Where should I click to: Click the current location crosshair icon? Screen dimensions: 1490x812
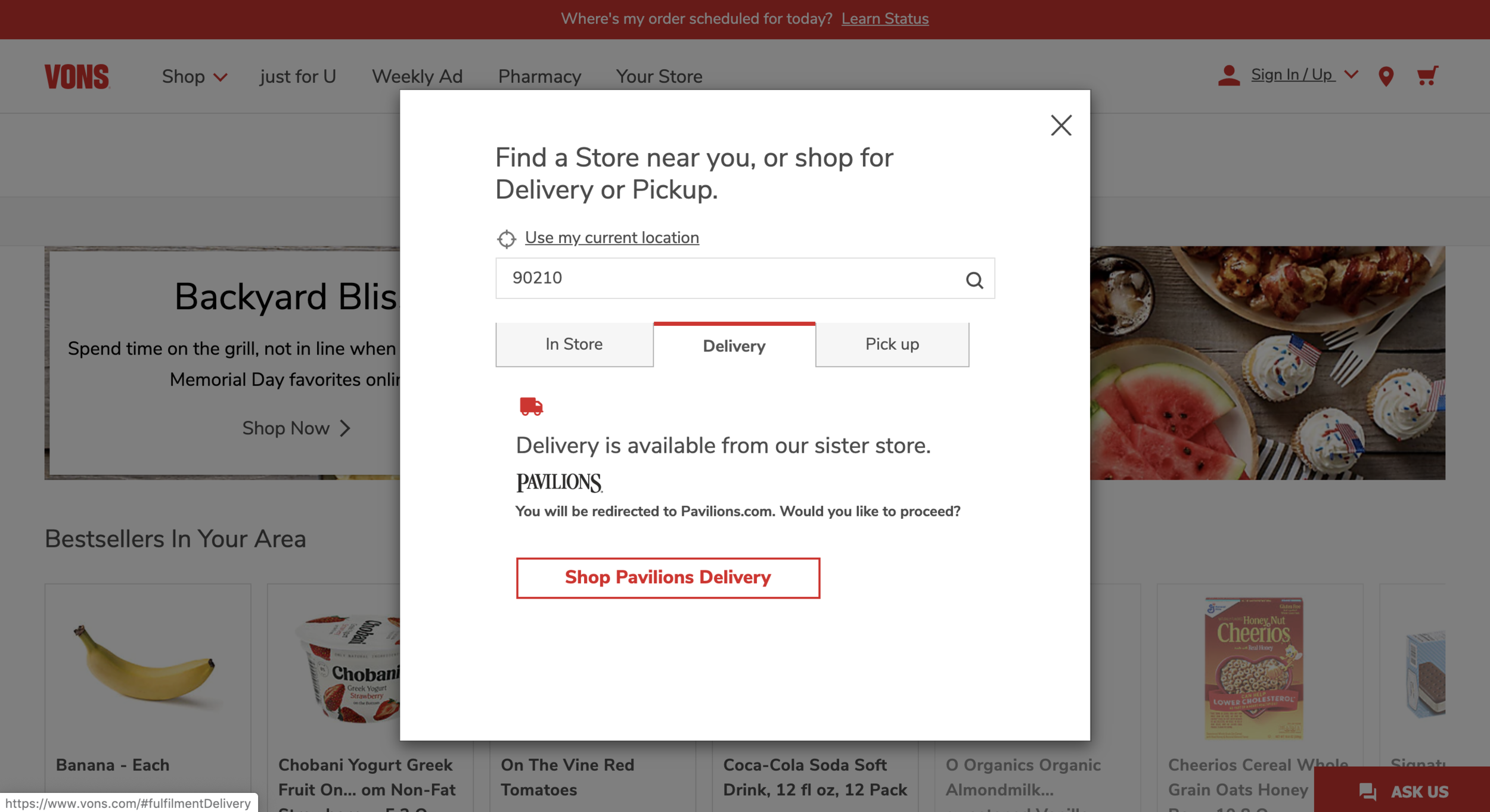(x=506, y=239)
